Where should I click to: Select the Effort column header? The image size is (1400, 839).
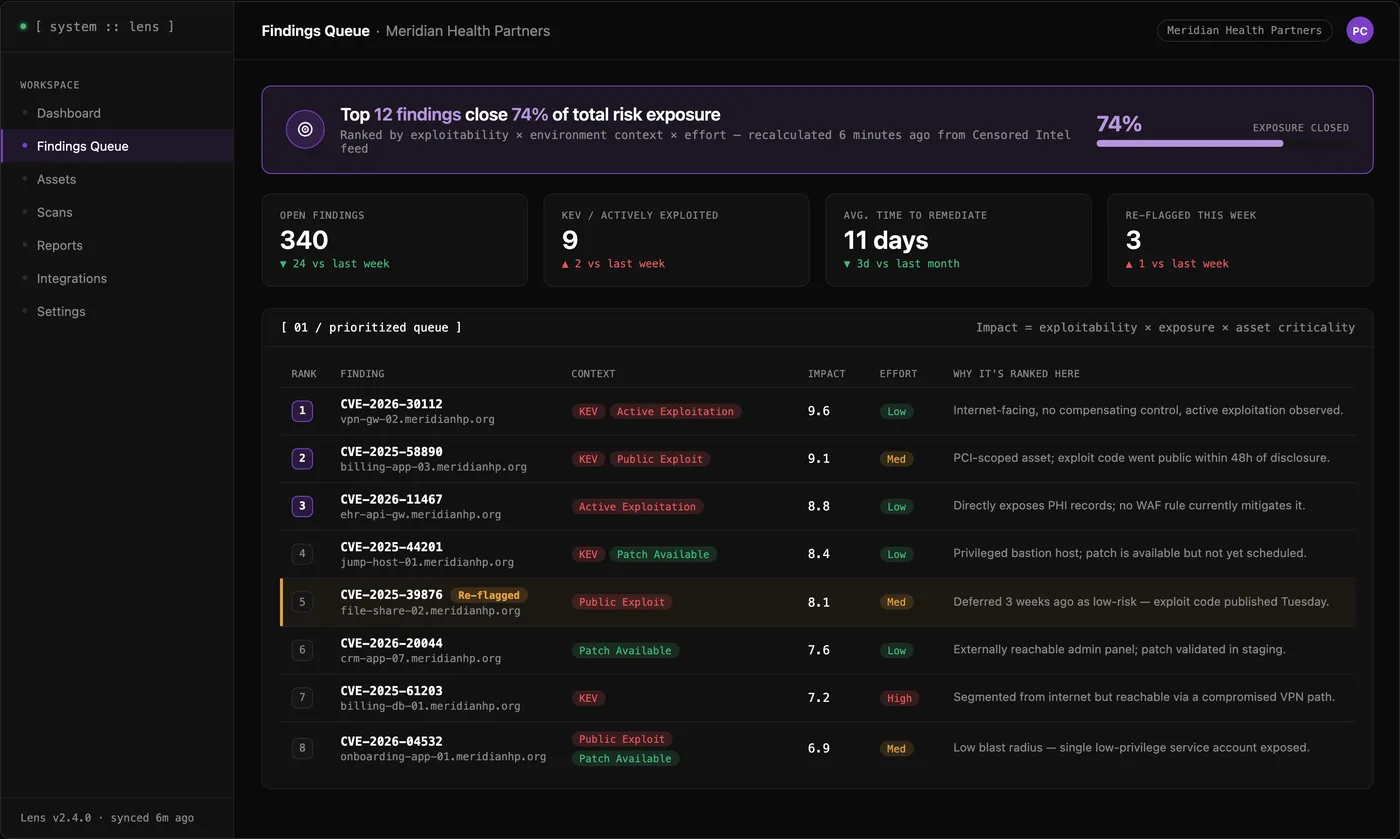898,374
